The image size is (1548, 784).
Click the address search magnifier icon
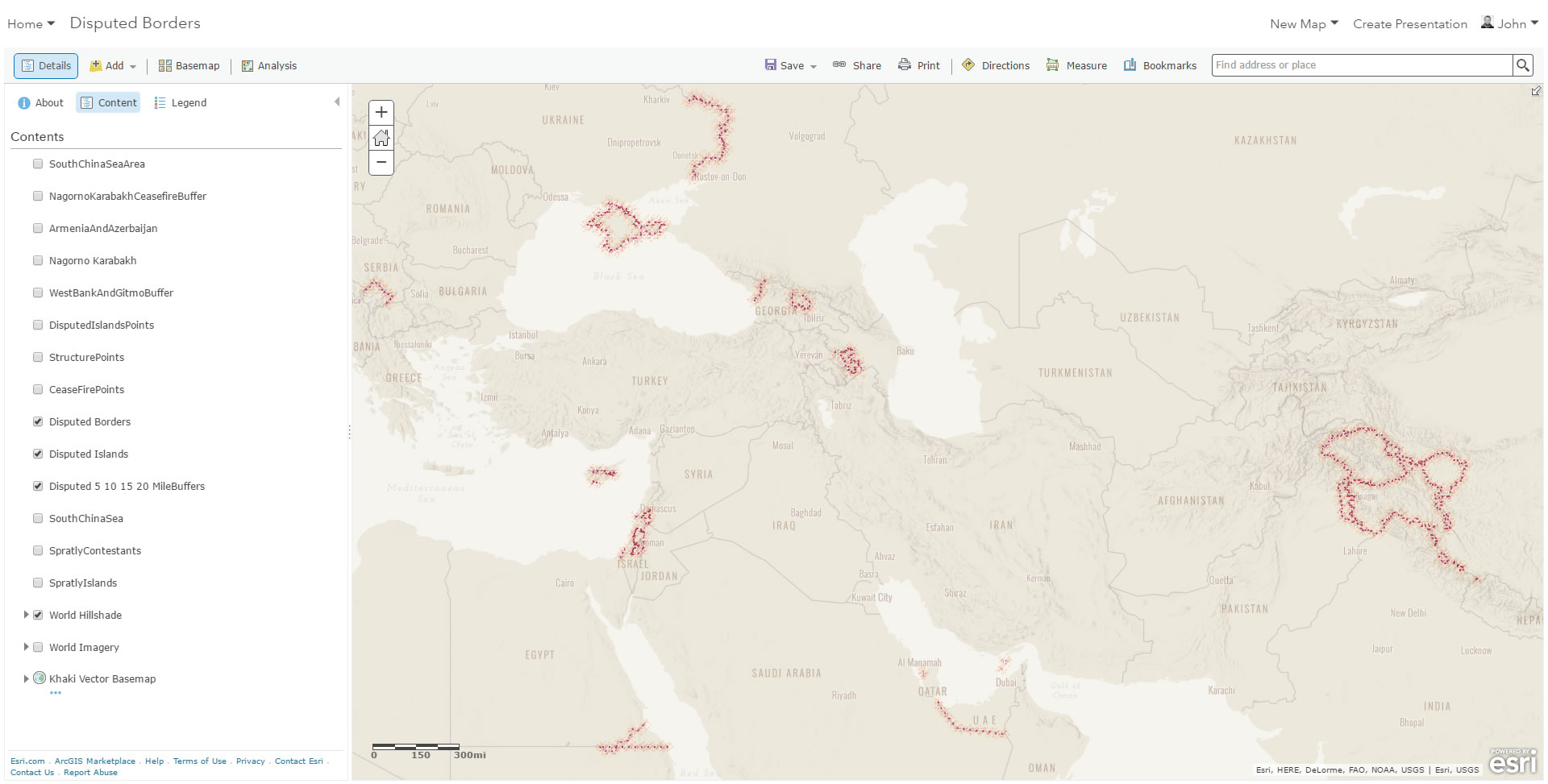click(1522, 65)
